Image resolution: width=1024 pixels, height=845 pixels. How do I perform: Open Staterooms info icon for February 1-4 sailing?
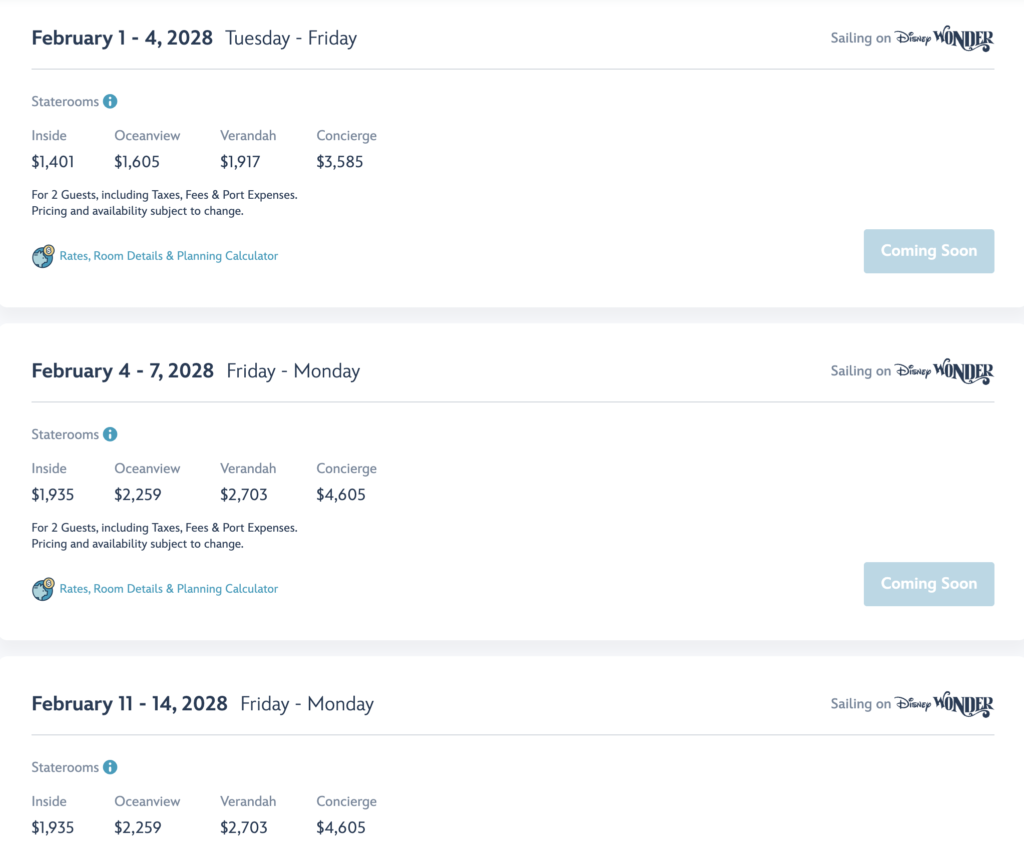(110, 101)
